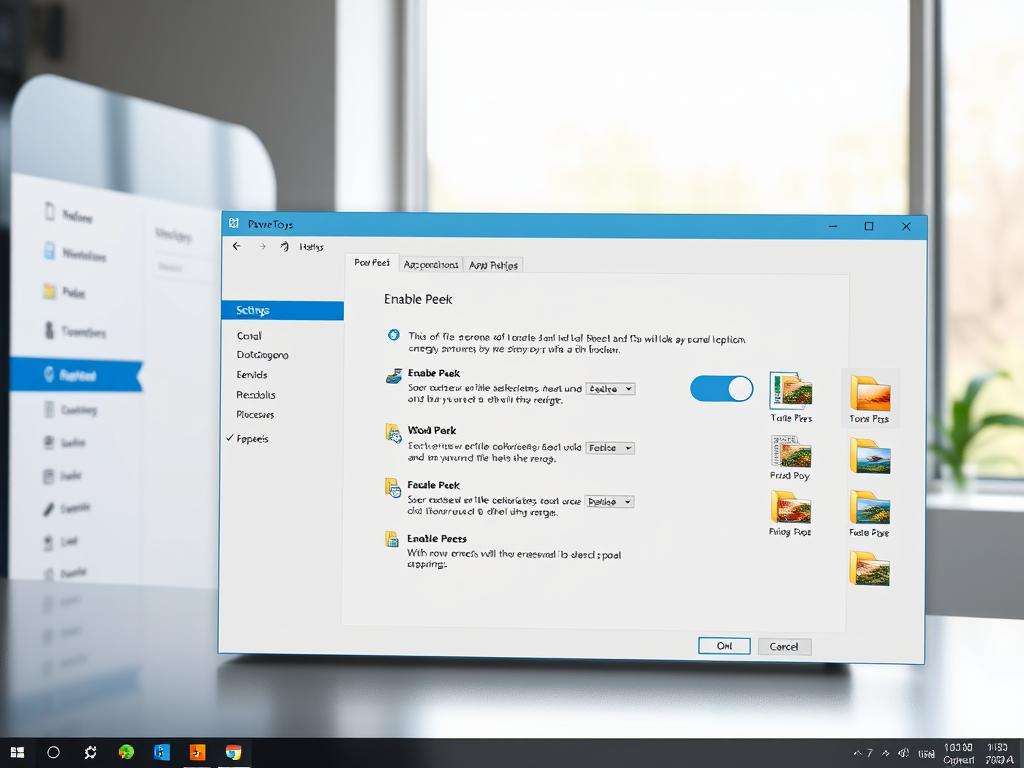
Task: Click the blue info icon under the 'Enable Peek' heading
Action: click(393, 335)
